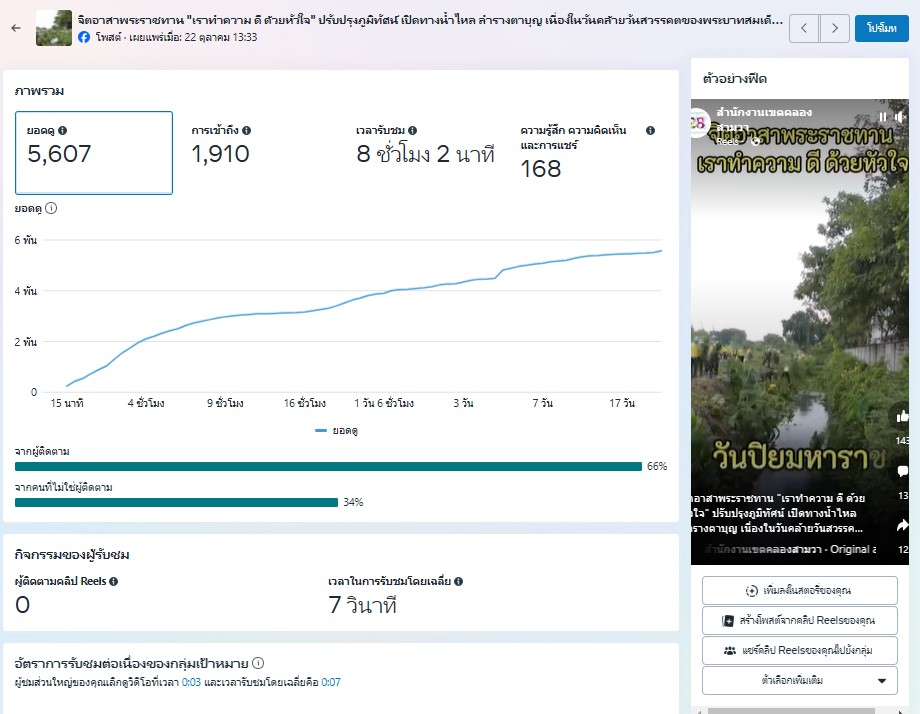The height and width of the screenshot is (714, 920).
Task: Click the share arrow icon on the reel
Action: click(903, 526)
